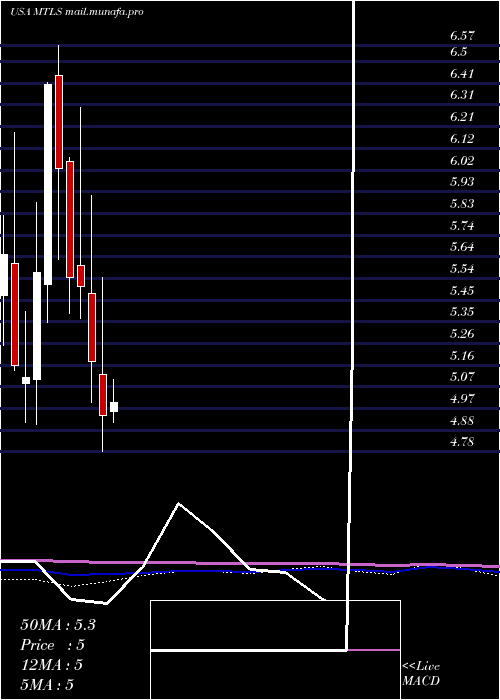The width and height of the screenshot is (500, 700).
Task: Click the 6.21 price label
Action: [462, 117]
